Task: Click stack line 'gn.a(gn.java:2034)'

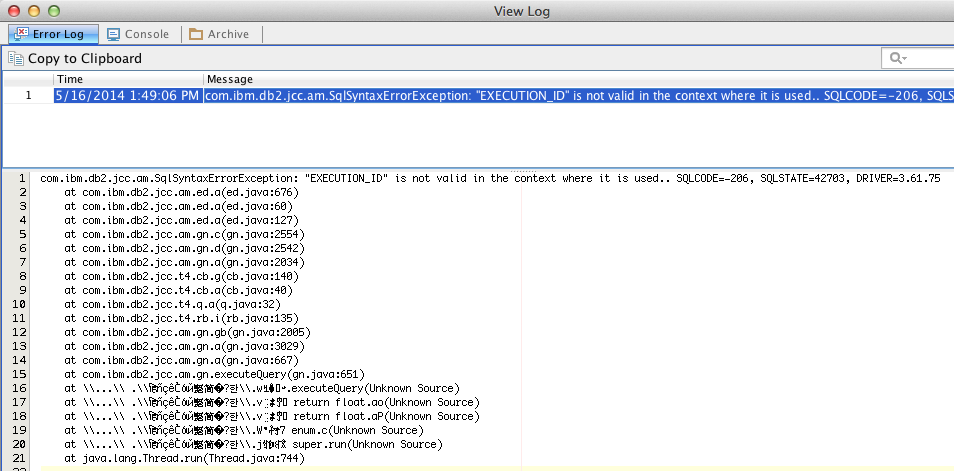Action: [185, 262]
